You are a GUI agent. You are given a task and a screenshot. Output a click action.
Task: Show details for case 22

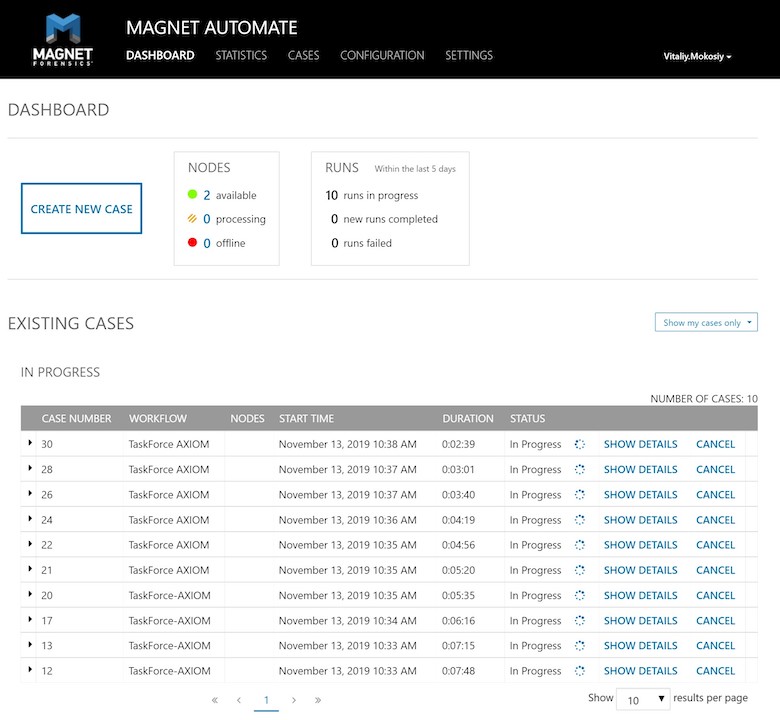[641, 545]
